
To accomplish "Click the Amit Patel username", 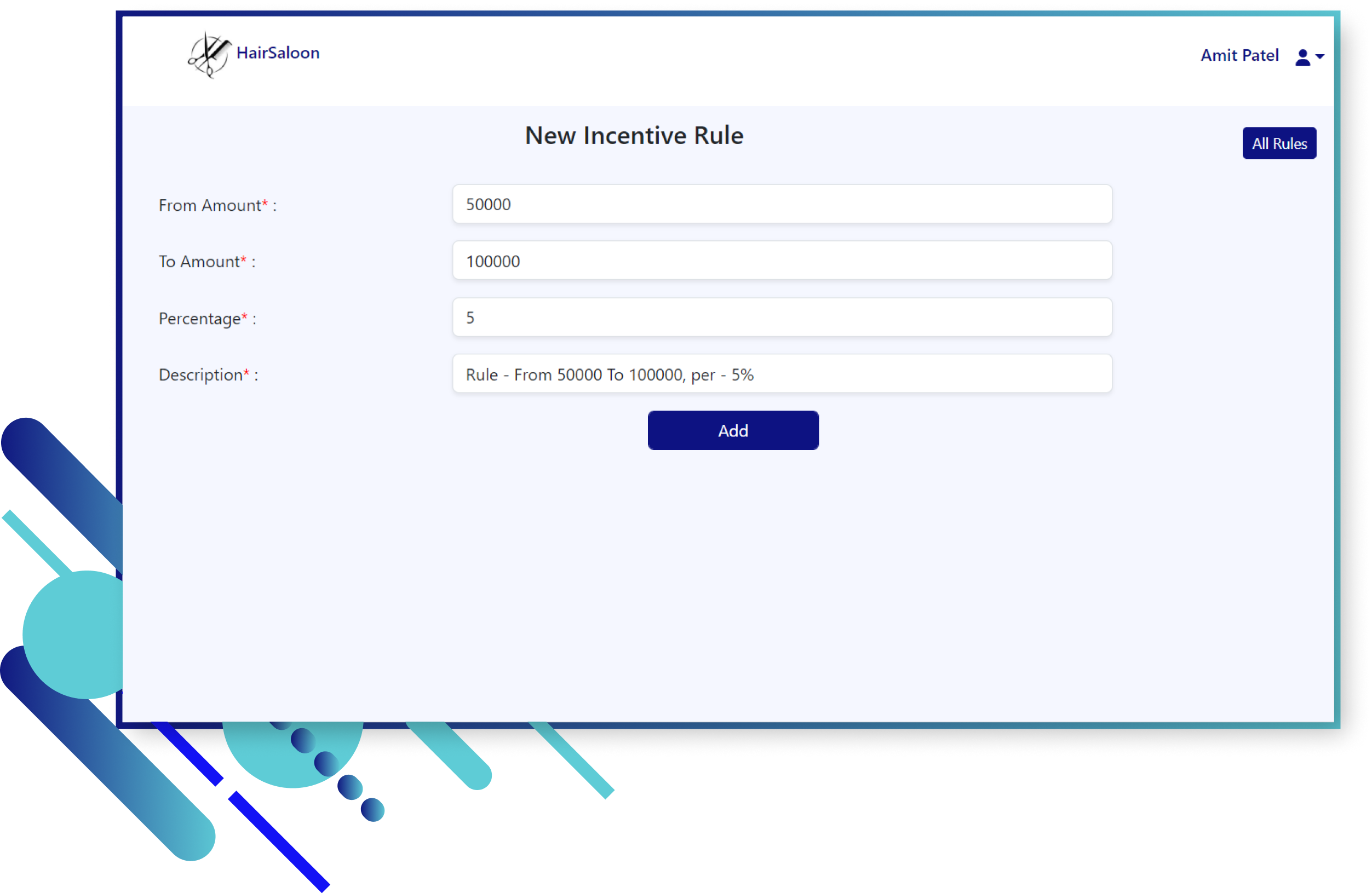I will [1239, 55].
